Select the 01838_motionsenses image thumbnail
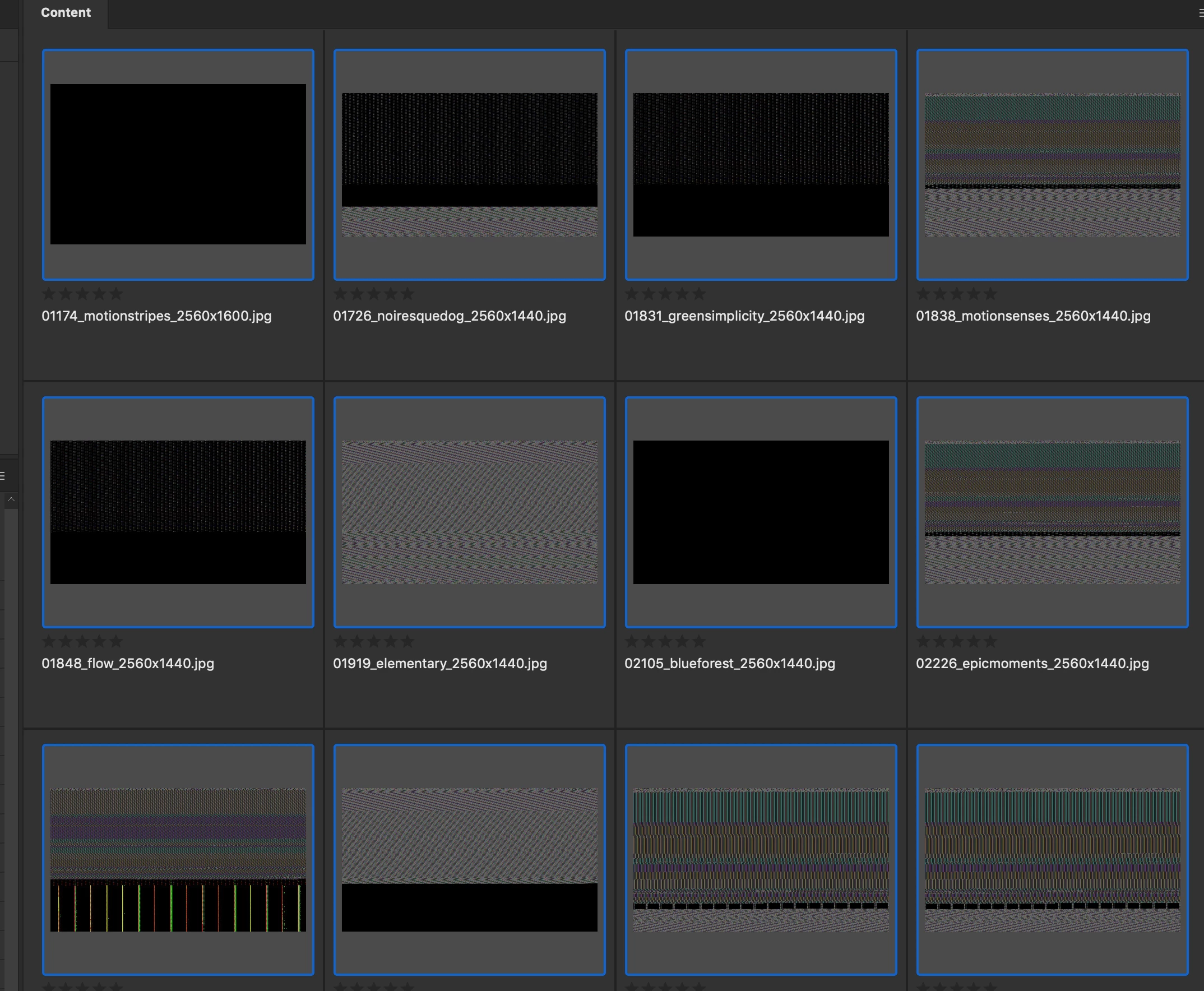The image size is (1204, 991). 1052,164
